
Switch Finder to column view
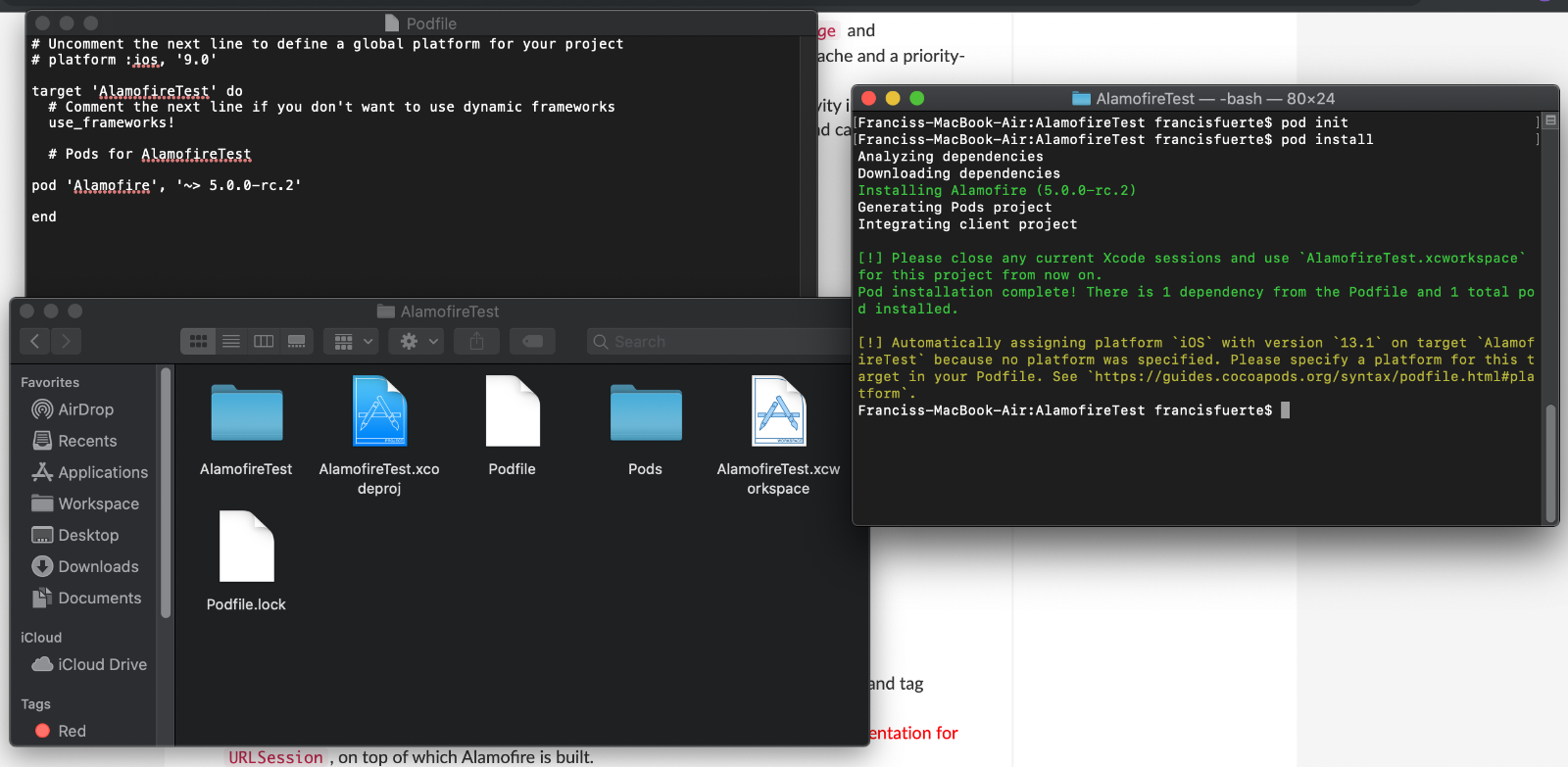point(264,341)
